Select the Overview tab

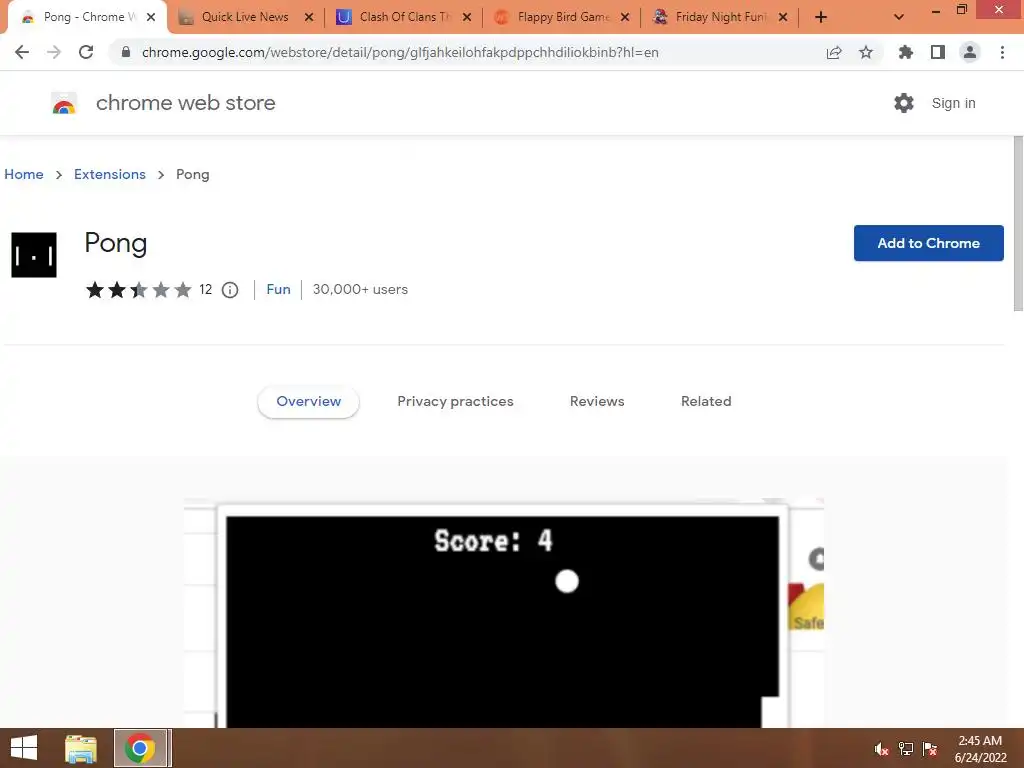[308, 402]
